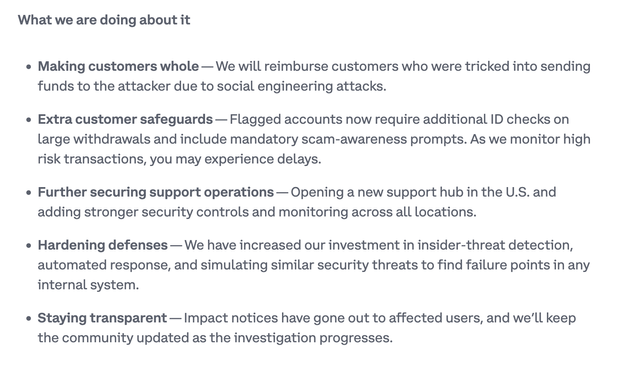Click the bullet before Extra customer safeguards

[28, 120]
